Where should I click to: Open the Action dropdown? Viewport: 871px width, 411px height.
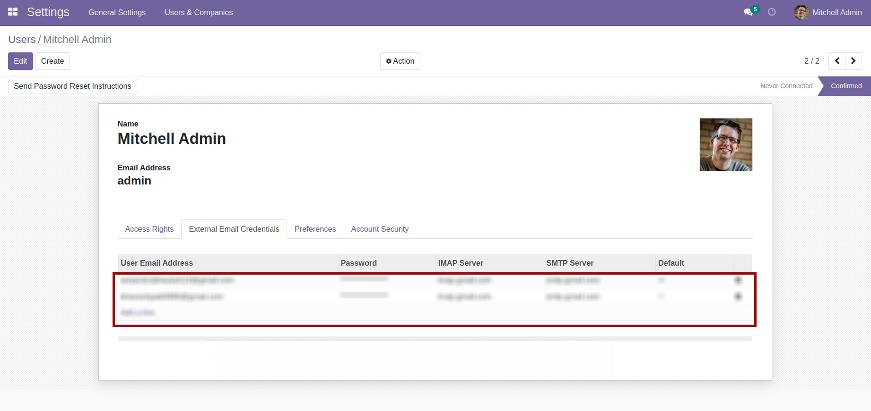(x=400, y=61)
